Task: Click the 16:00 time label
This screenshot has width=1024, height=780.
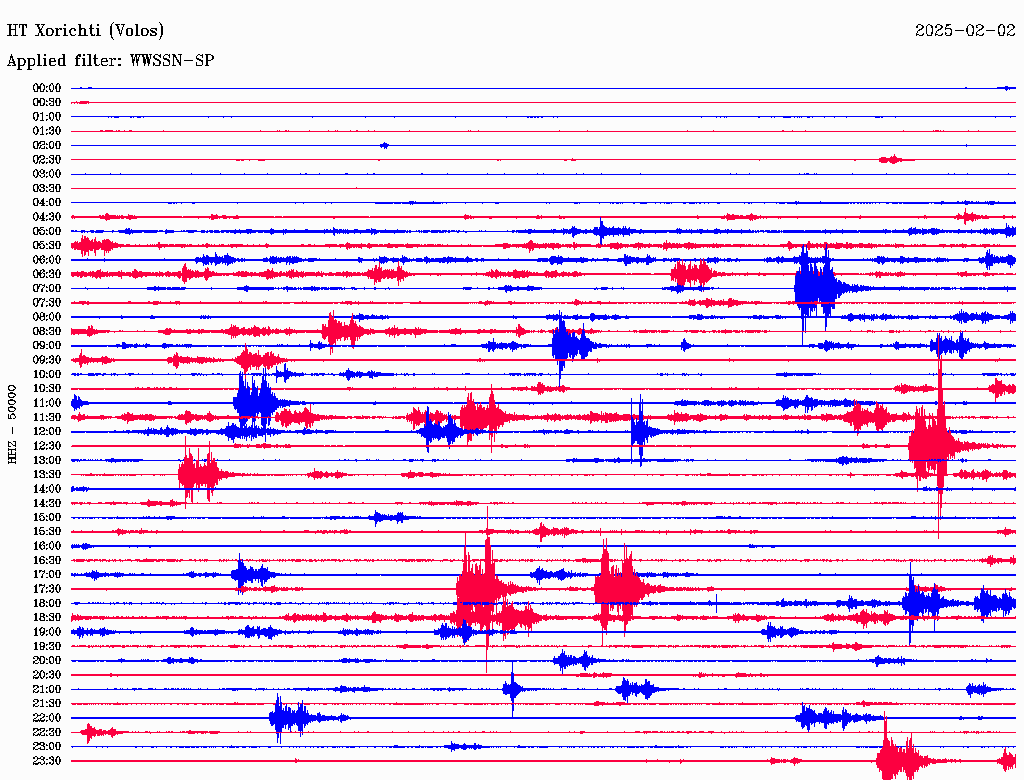Action: click(x=47, y=546)
